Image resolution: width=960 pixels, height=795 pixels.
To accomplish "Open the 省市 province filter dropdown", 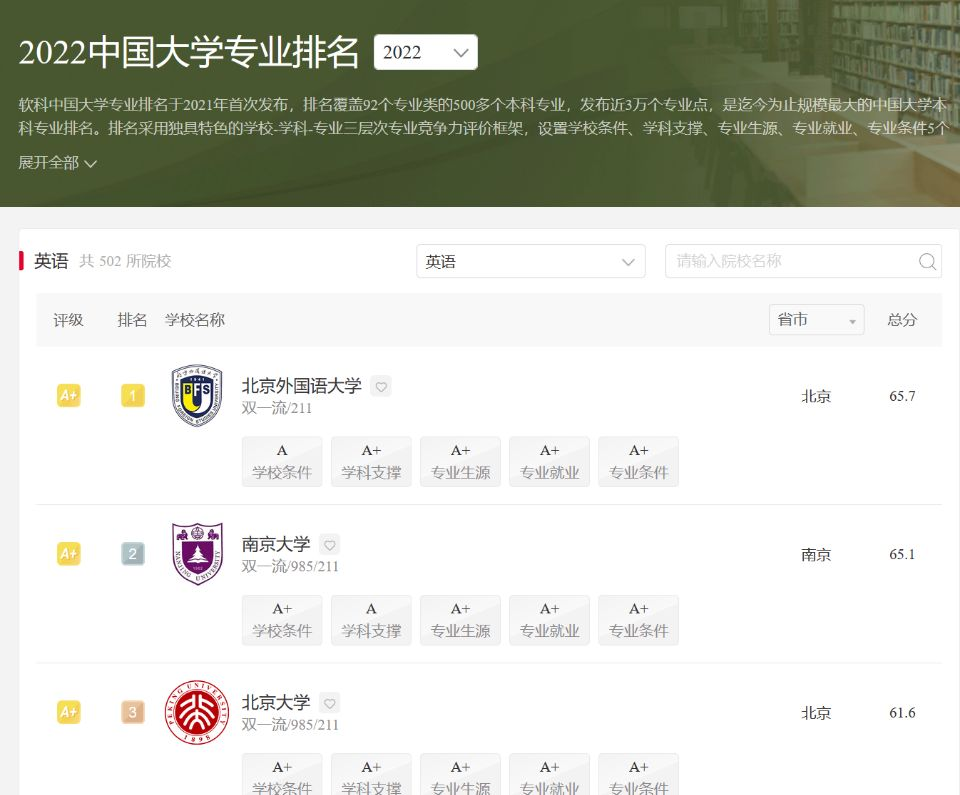I will pyautogui.click(x=816, y=320).
